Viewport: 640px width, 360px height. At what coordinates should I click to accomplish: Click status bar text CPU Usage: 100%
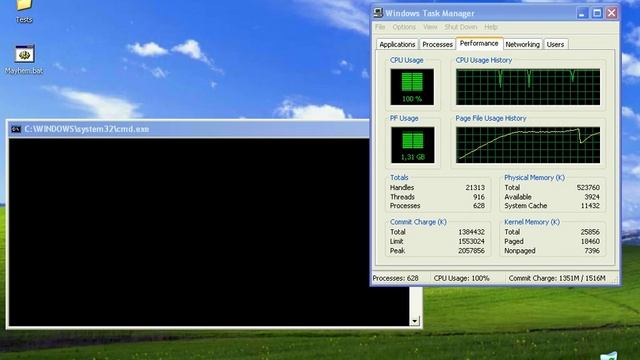point(461,278)
